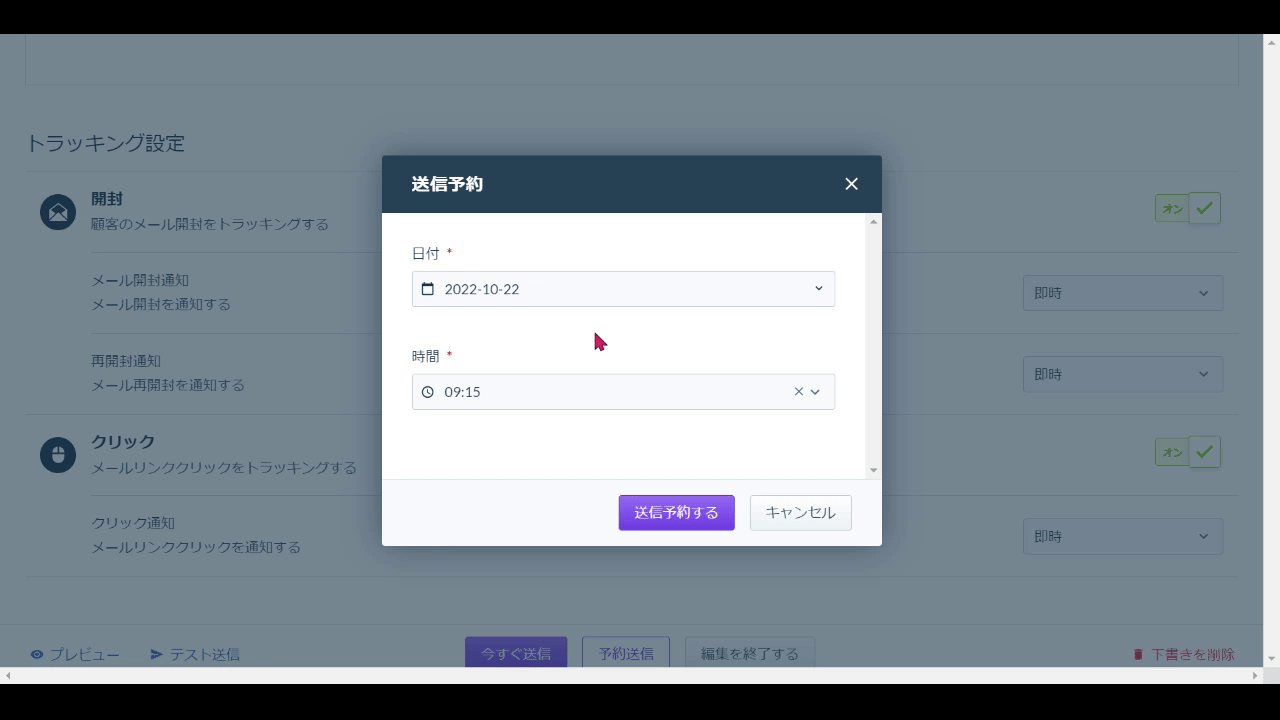Click 再開封通知 row label
Viewport: 1280px width, 720px height.
click(126, 361)
